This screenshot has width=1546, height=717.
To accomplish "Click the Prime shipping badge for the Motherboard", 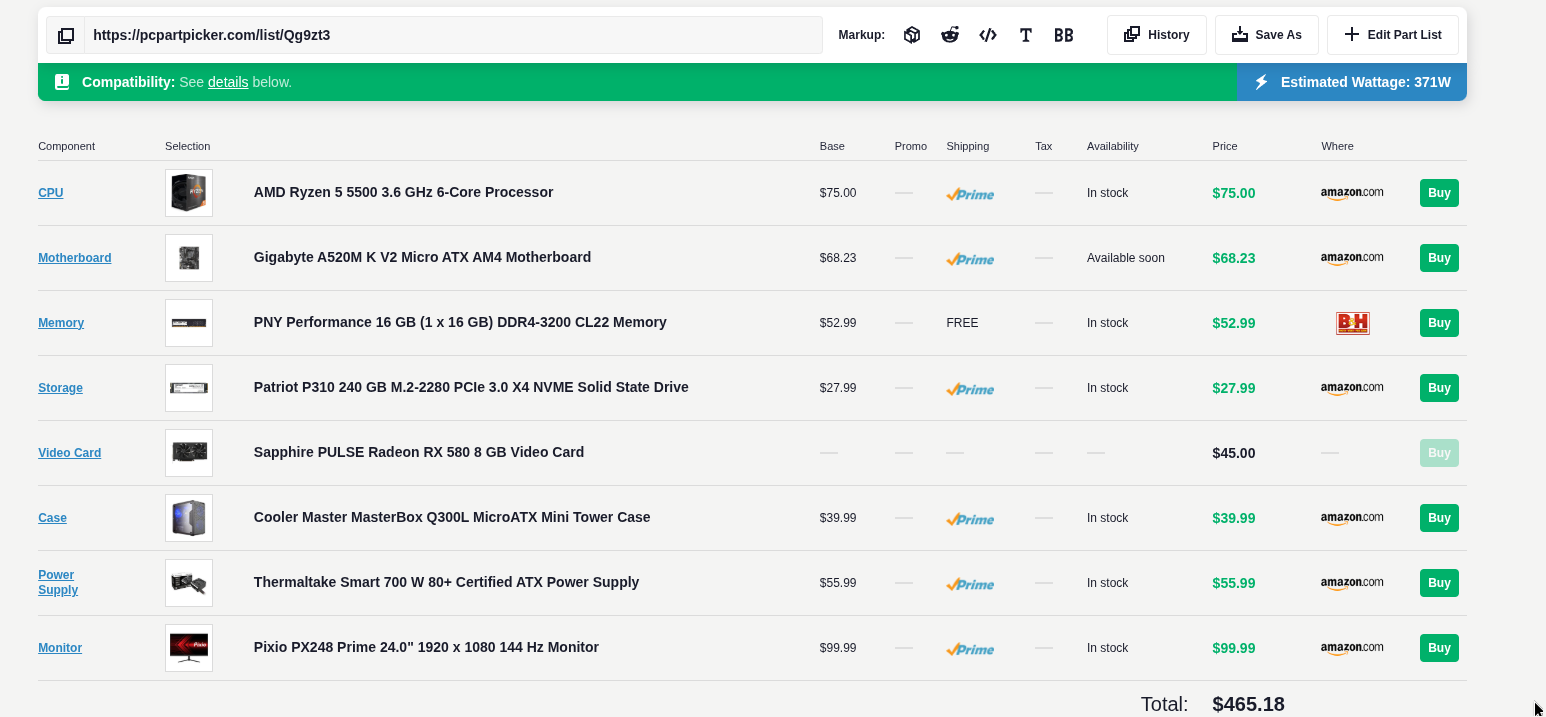I will pos(970,259).
